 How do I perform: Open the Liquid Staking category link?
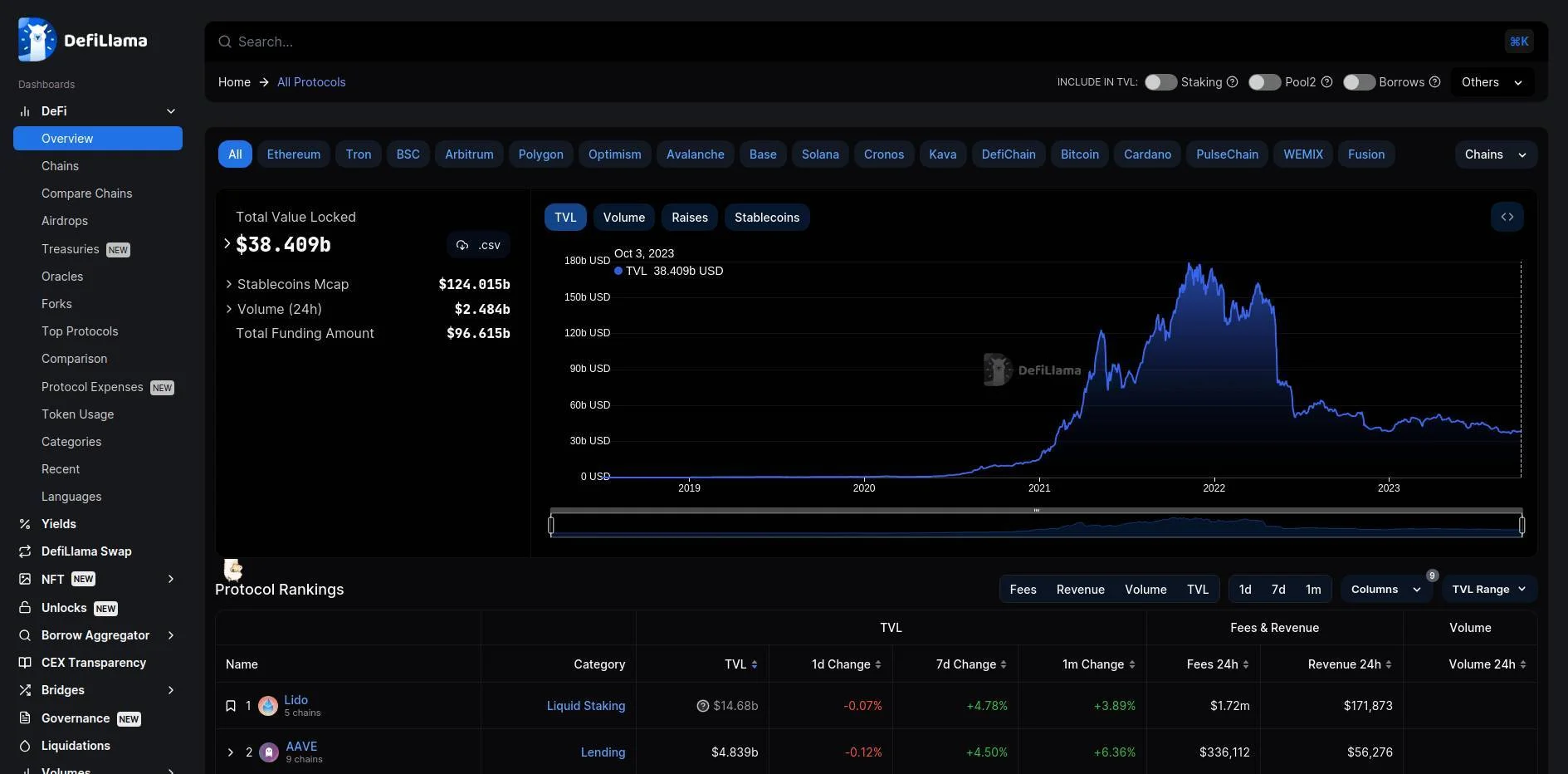point(585,706)
